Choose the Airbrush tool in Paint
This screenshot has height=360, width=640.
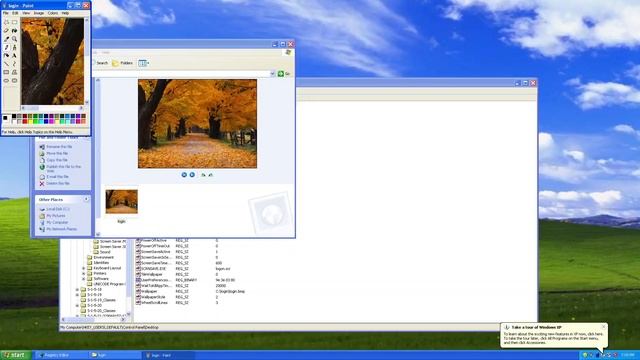pos(6,56)
